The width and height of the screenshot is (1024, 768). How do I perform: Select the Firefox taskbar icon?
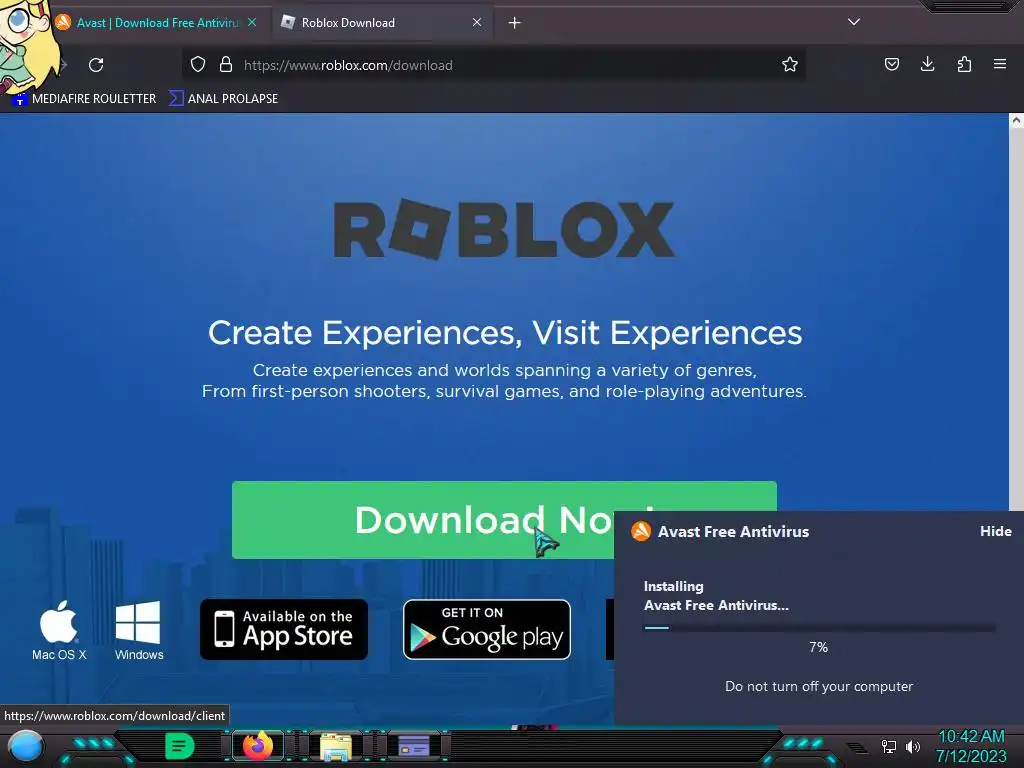coord(258,746)
